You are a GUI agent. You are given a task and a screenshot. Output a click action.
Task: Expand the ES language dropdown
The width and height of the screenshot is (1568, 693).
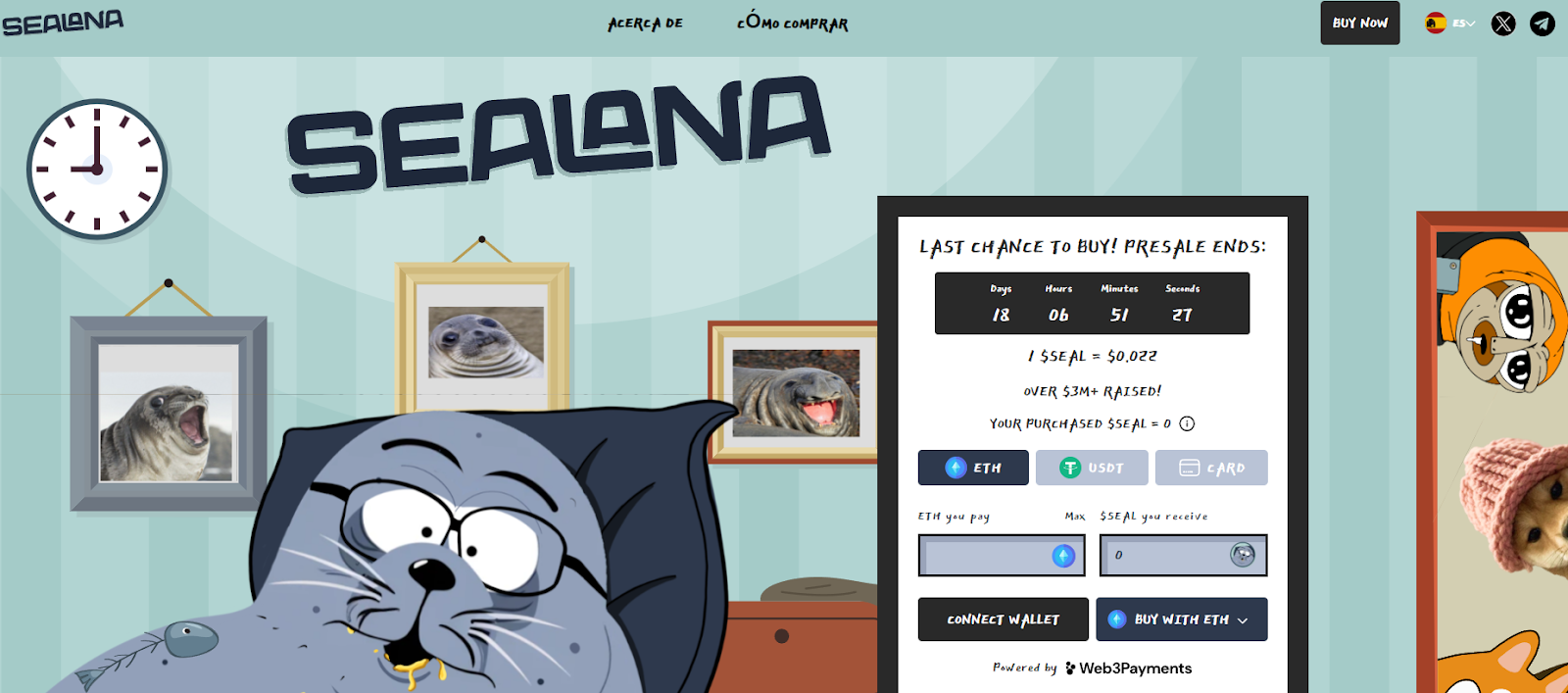pyautogui.click(x=1464, y=24)
